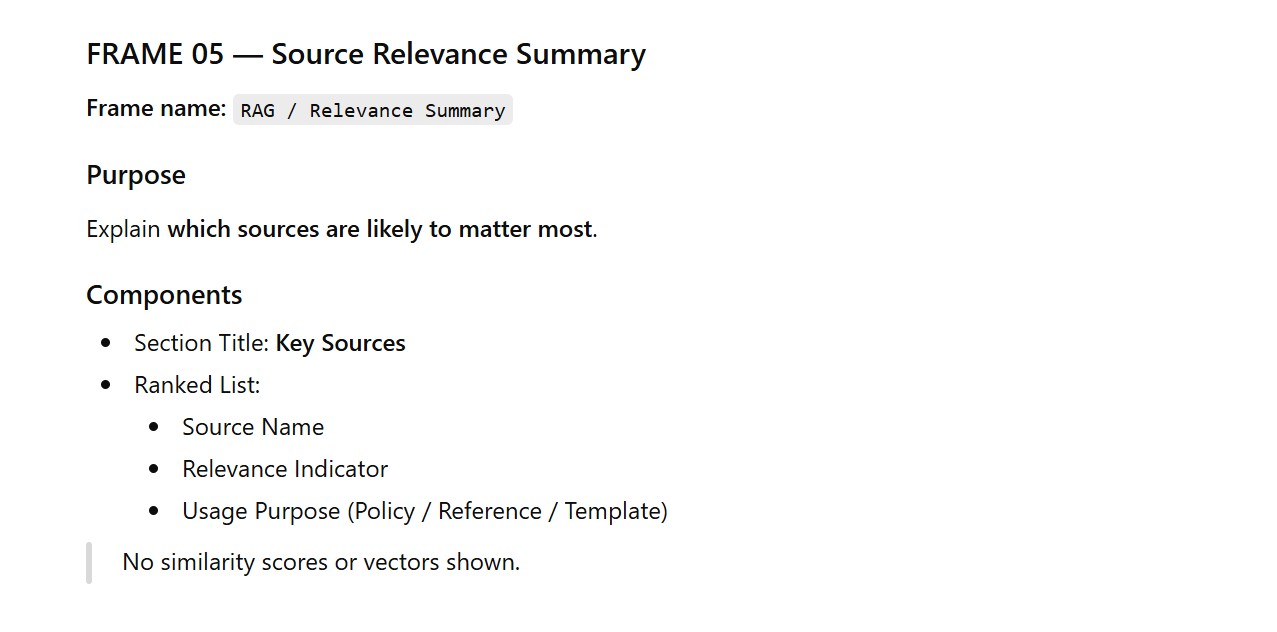The image size is (1277, 632).
Task: Click the word "Explain" in the Purpose paragraph
Action: click(x=123, y=229)
